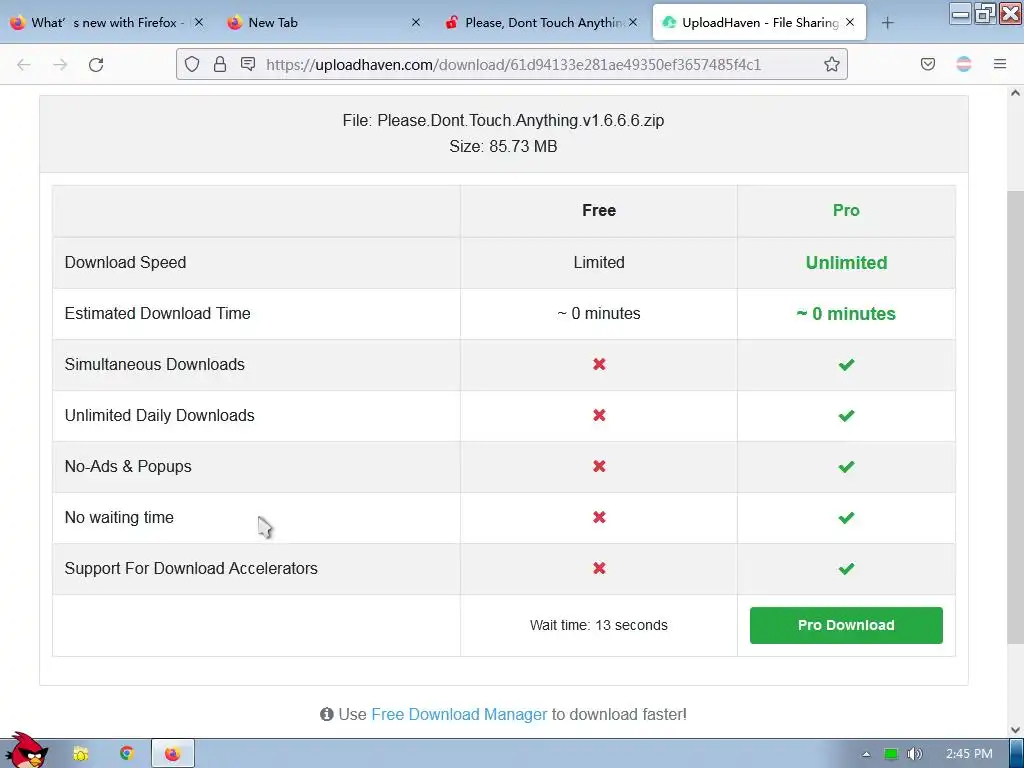Click the green Unlimited speed value
Viewport: 1024px width, 768px height.
tap(846, 263)
